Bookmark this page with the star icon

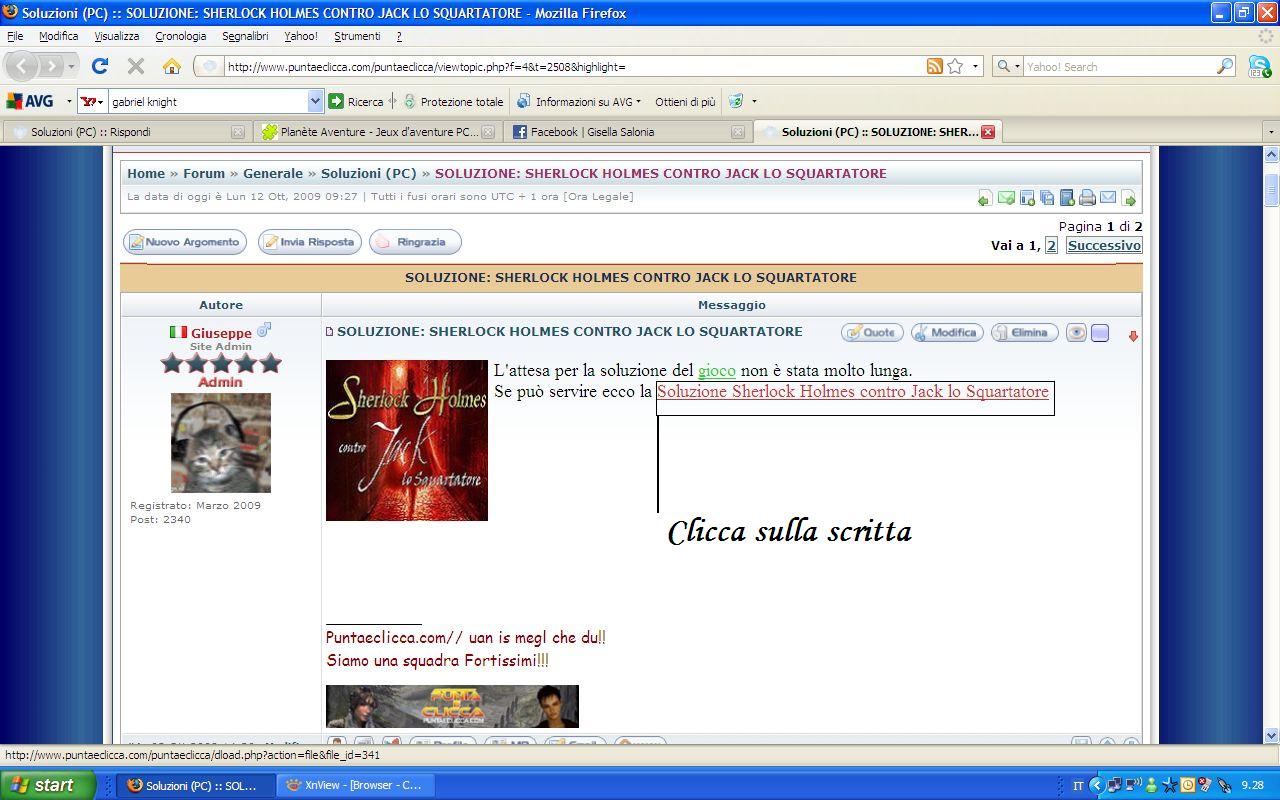click(955, 66)
